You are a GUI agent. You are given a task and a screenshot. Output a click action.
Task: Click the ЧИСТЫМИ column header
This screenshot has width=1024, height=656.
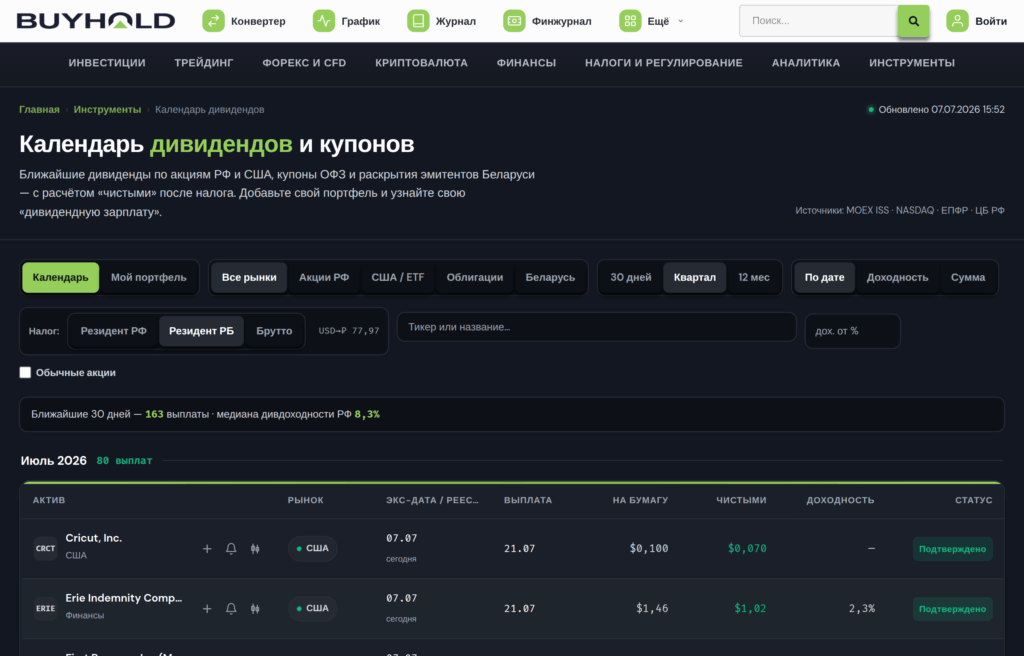click(741, 500)
